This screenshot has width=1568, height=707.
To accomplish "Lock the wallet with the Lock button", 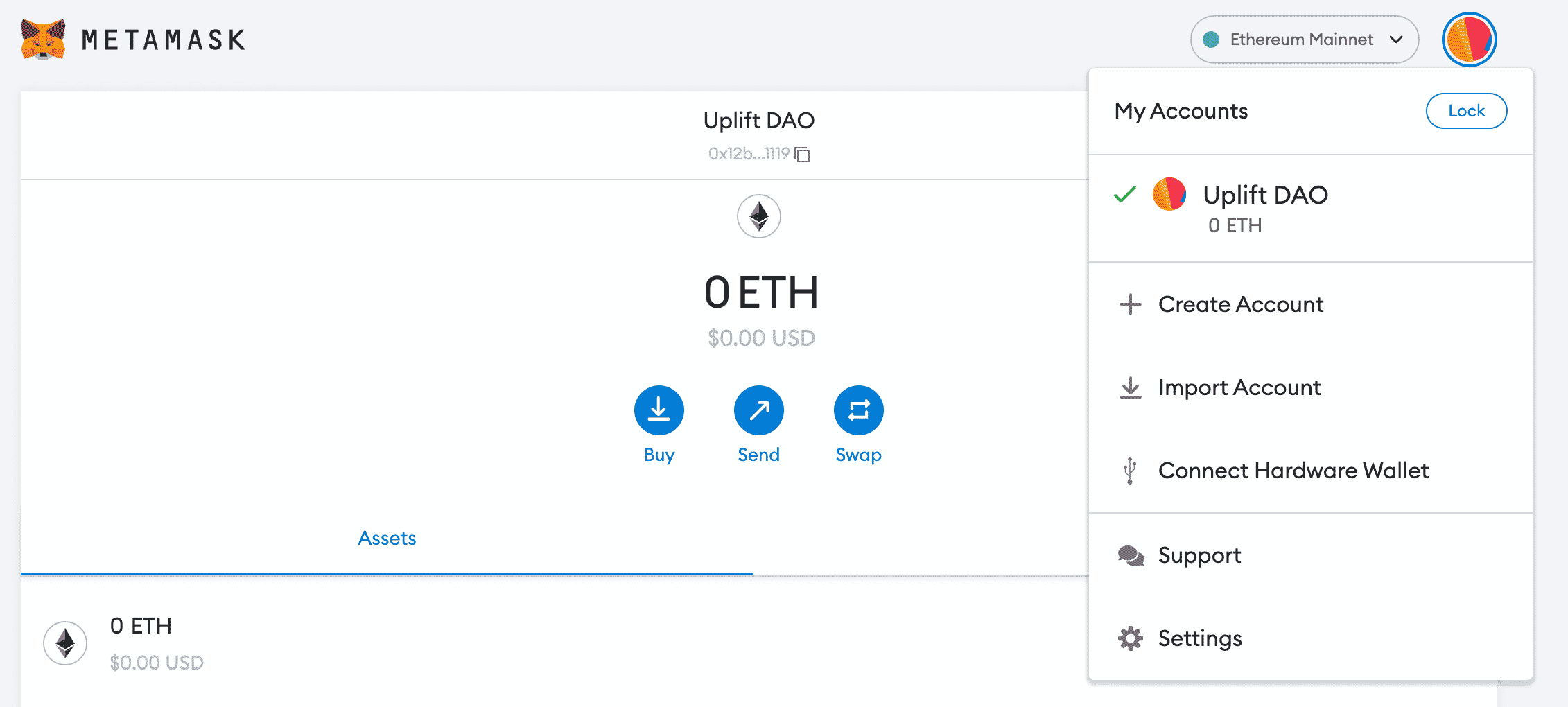I will (x=1466, y=111).
